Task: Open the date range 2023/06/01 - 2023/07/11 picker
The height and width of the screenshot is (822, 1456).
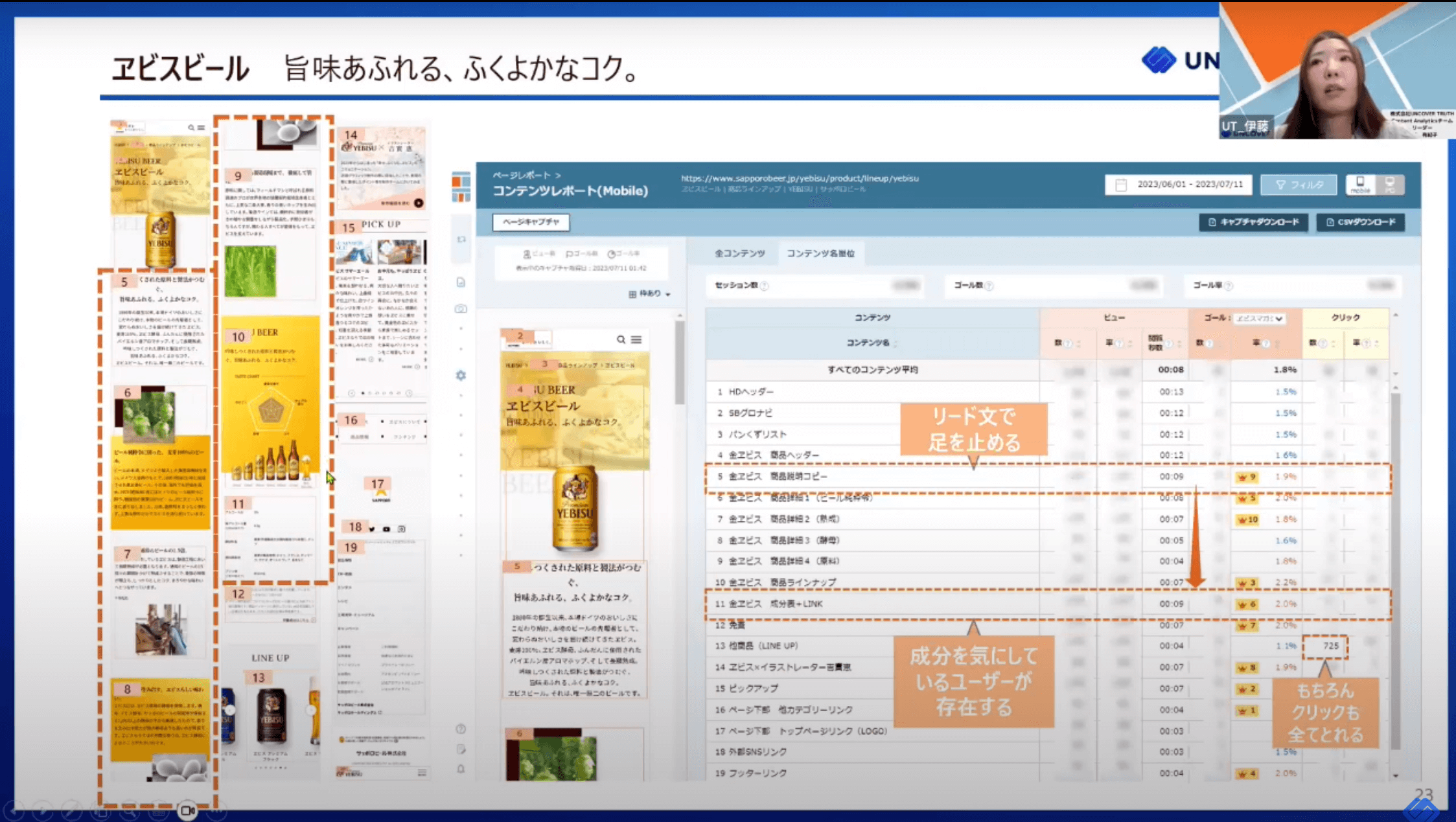Action: coord(1178,185)
